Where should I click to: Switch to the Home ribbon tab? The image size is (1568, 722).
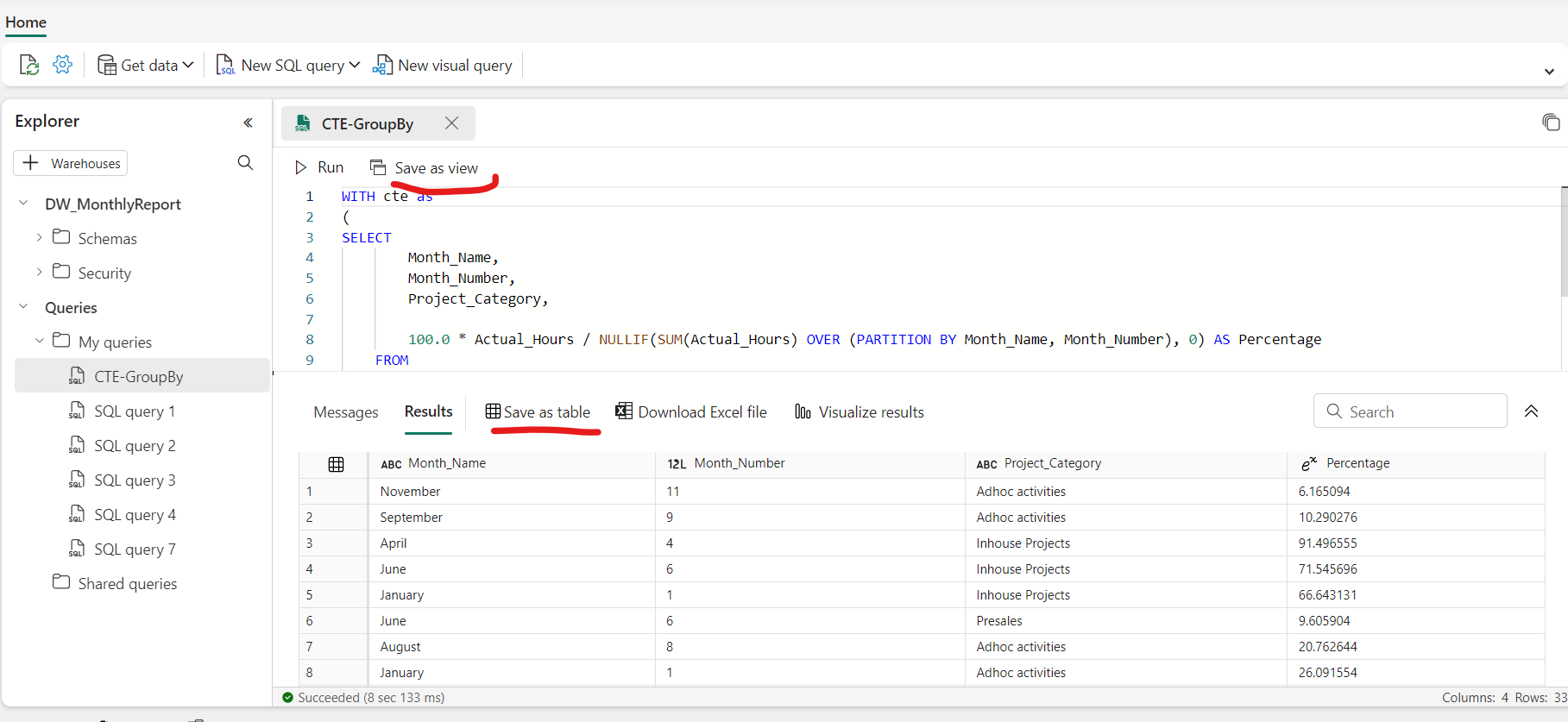[x=26, y=22]
